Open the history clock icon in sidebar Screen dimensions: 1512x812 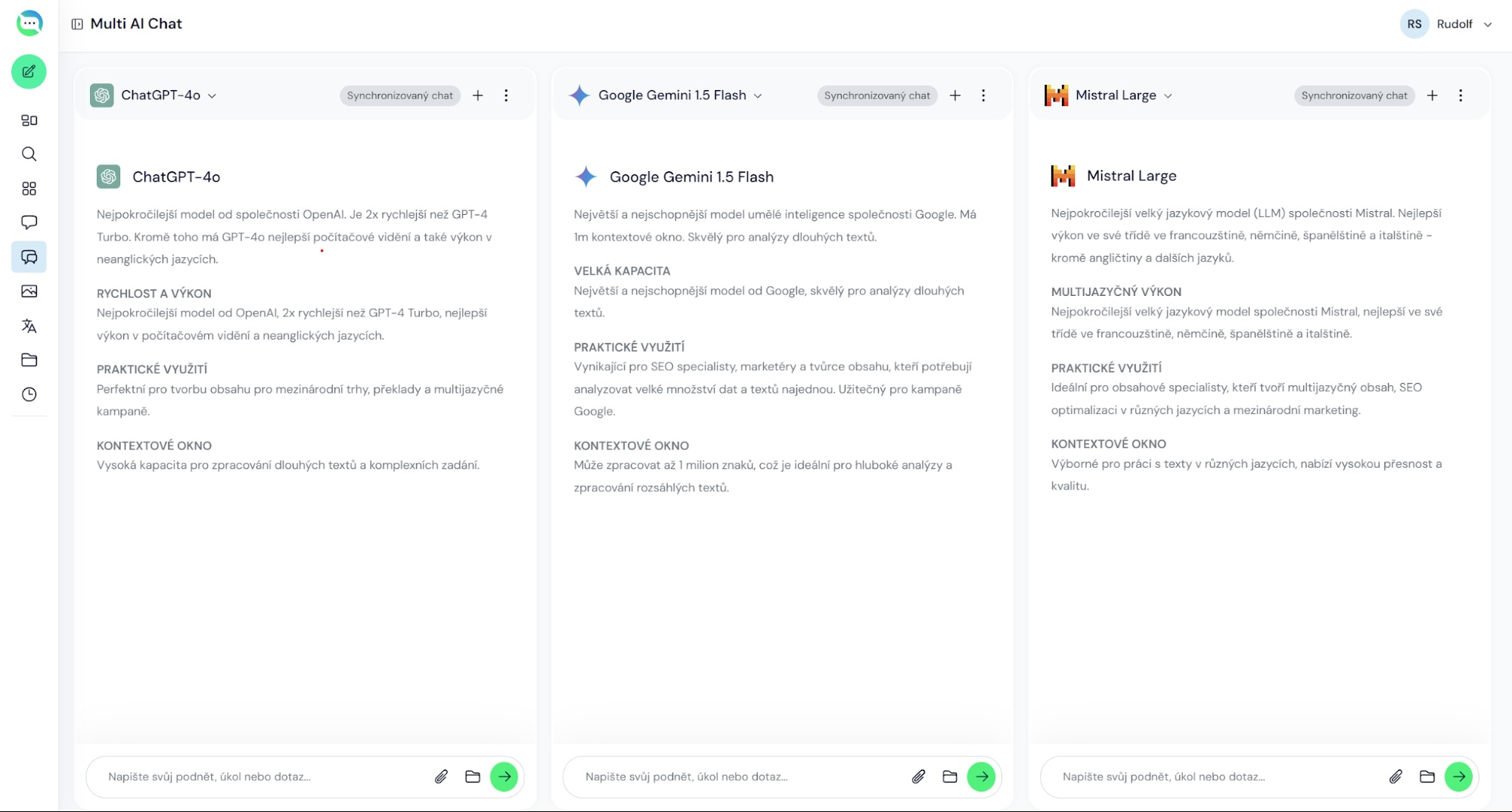[29, 394]
